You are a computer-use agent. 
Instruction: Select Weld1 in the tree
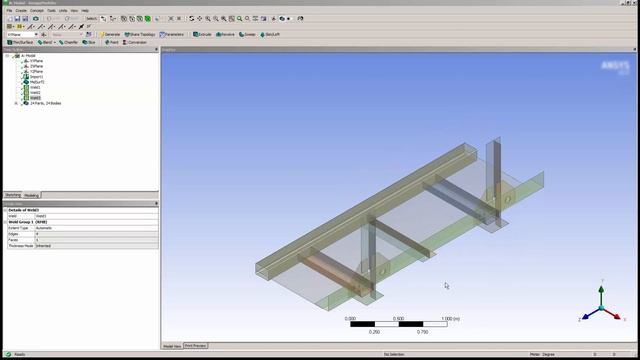pyautogui.click(x=35, y=87)
